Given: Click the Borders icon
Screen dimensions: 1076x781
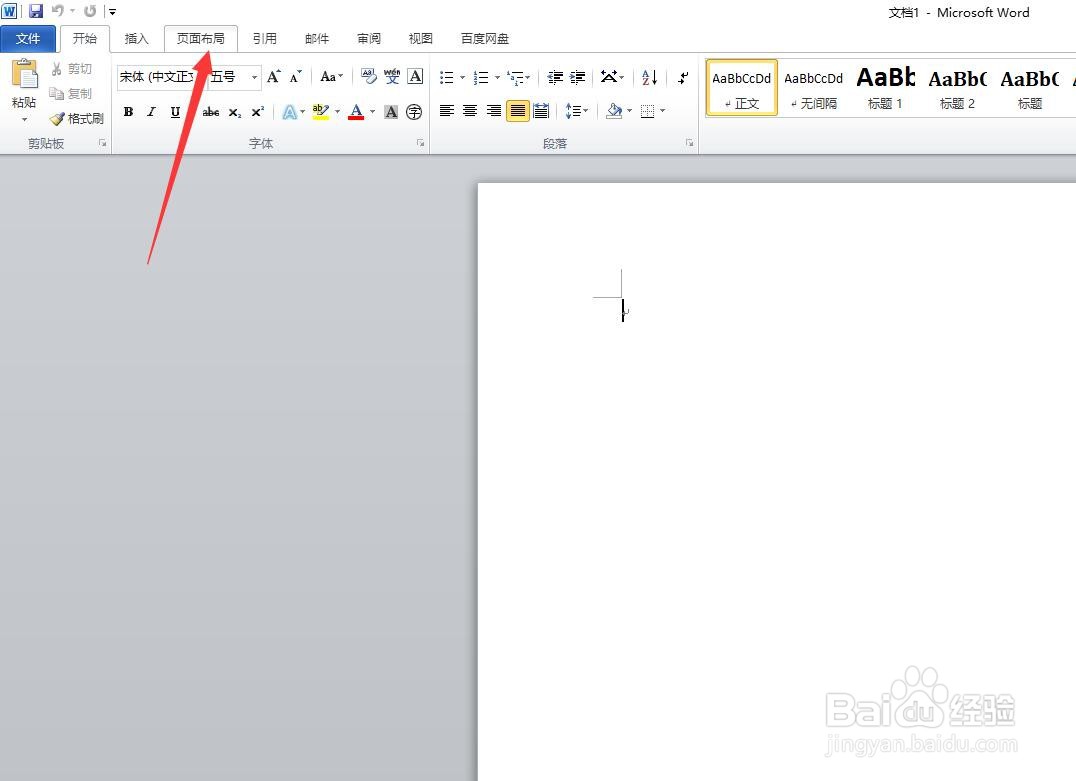Looking at the screenshot, I should (647, 111).
